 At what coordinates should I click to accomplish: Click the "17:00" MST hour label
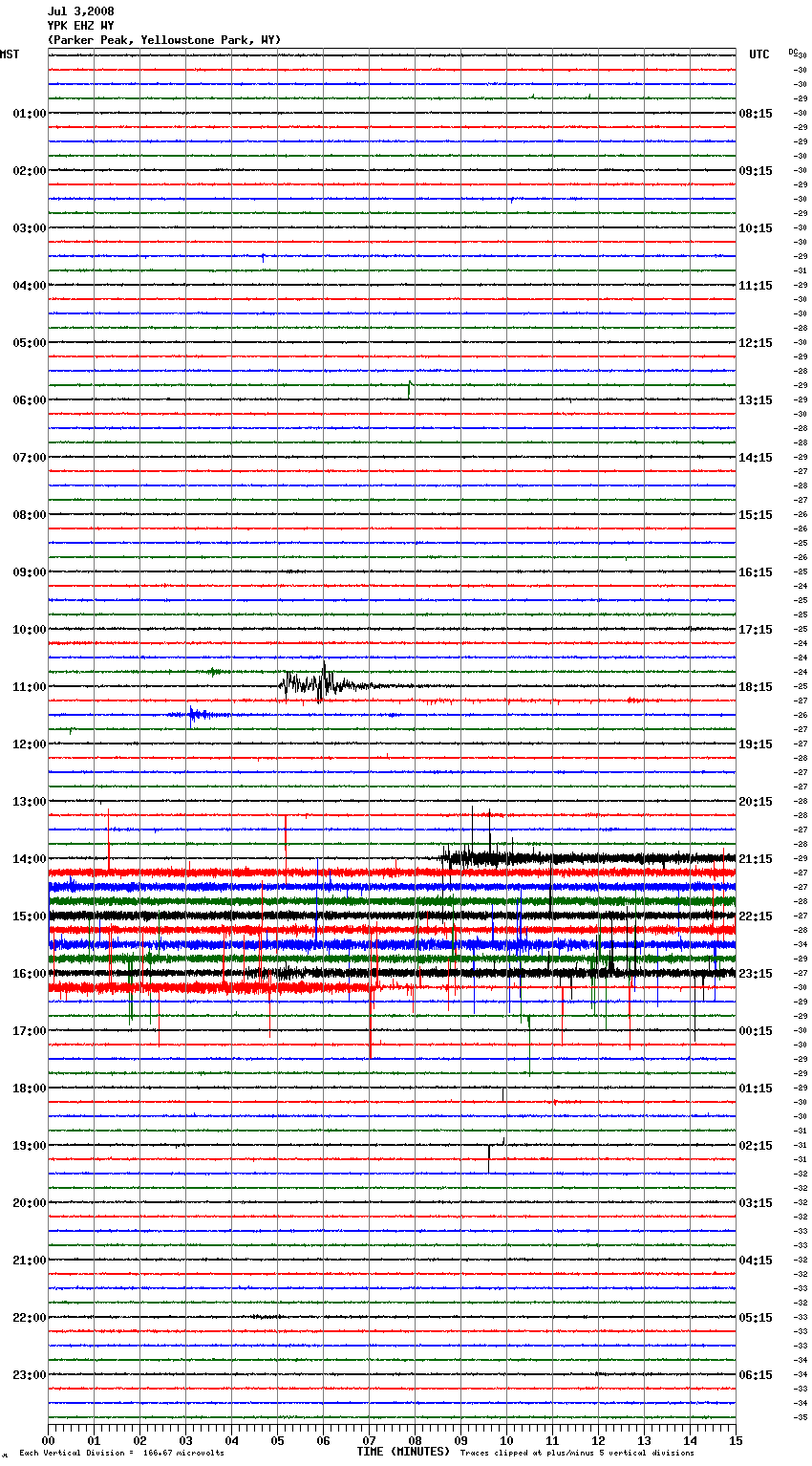click(x=29, y=1031)
